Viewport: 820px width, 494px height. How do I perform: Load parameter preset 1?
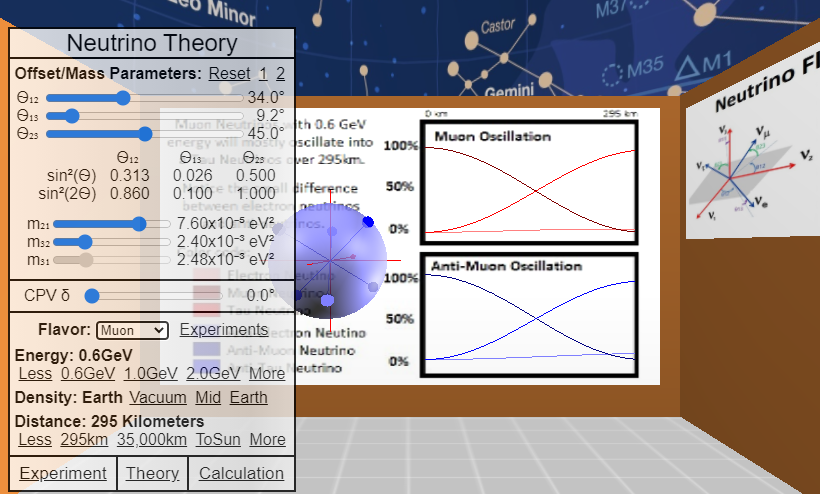[264, 74]
